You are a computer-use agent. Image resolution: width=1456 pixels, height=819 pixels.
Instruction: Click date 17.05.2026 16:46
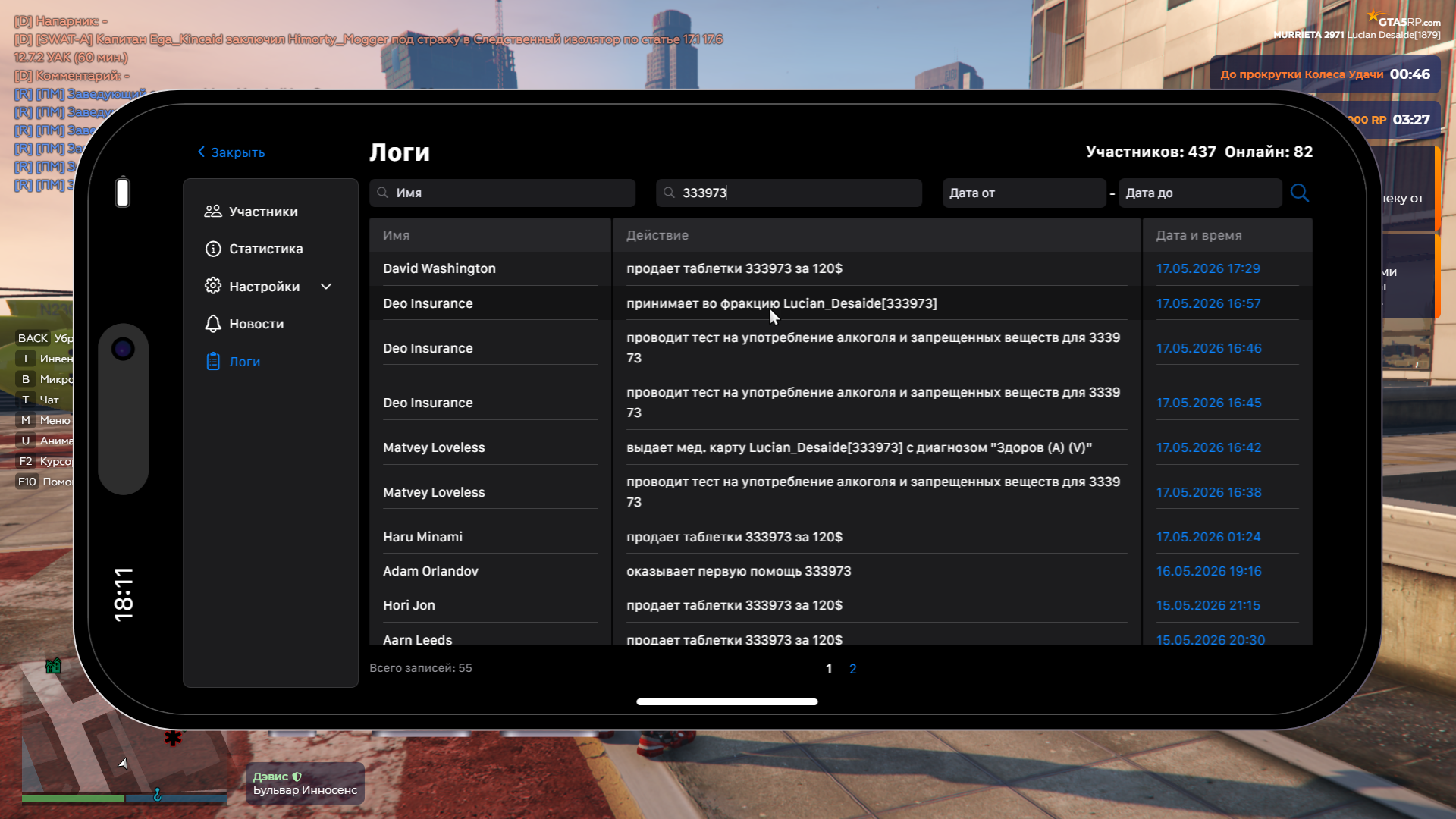pyautogui.click(x=1209, y=348)
